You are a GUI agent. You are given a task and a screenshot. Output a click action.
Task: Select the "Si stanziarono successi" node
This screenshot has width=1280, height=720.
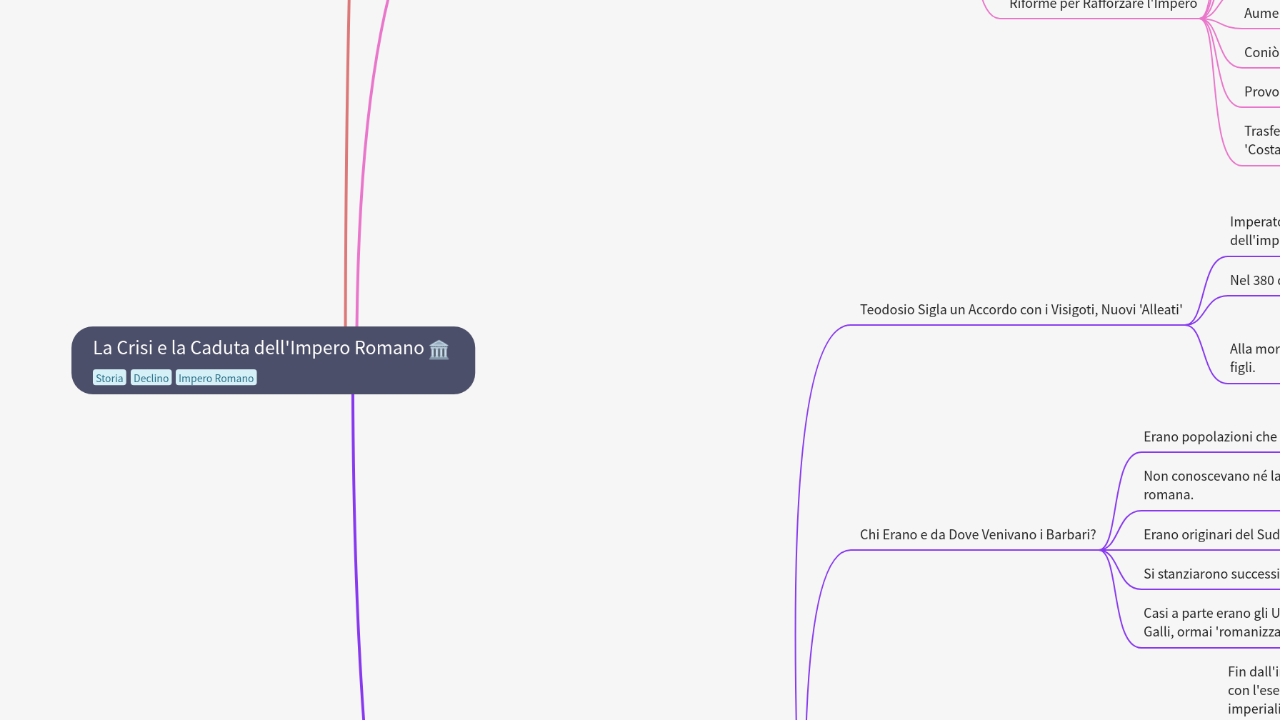point(1210,575)
